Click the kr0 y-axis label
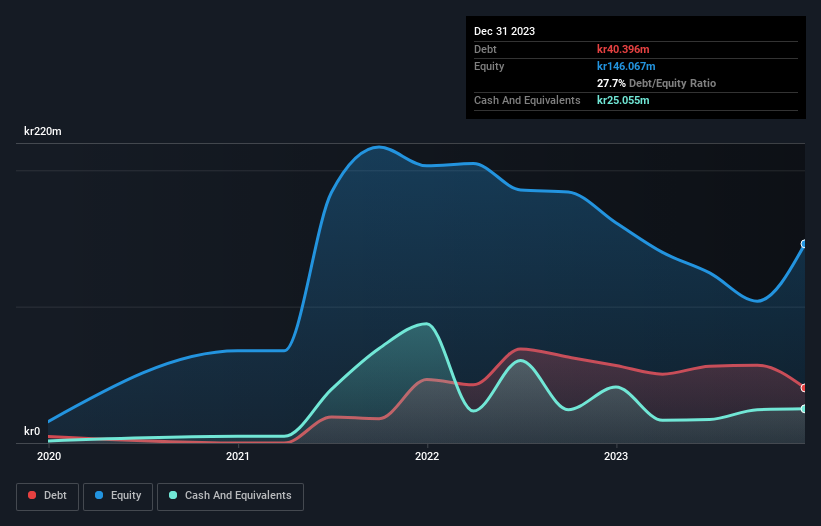 [32, 431]
